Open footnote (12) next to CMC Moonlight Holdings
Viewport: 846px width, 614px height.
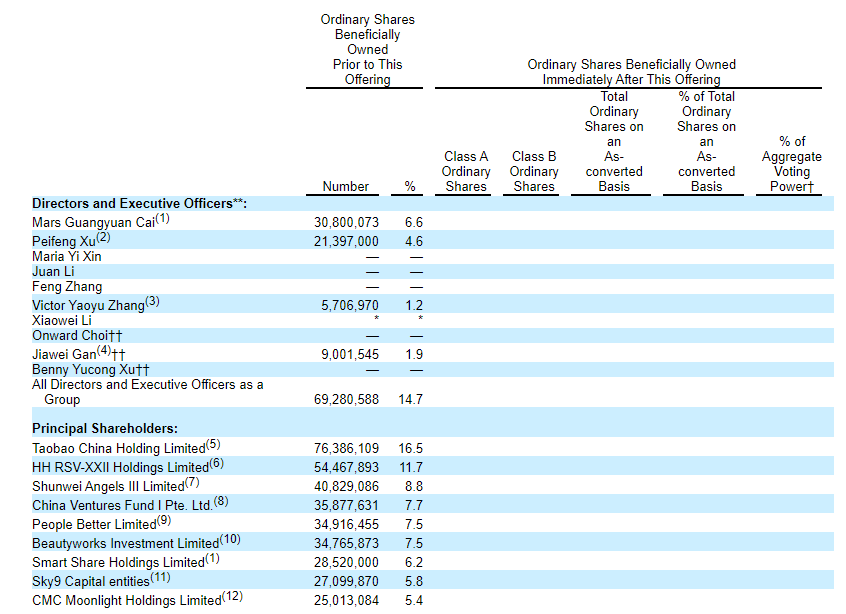(x=232, y=597)
